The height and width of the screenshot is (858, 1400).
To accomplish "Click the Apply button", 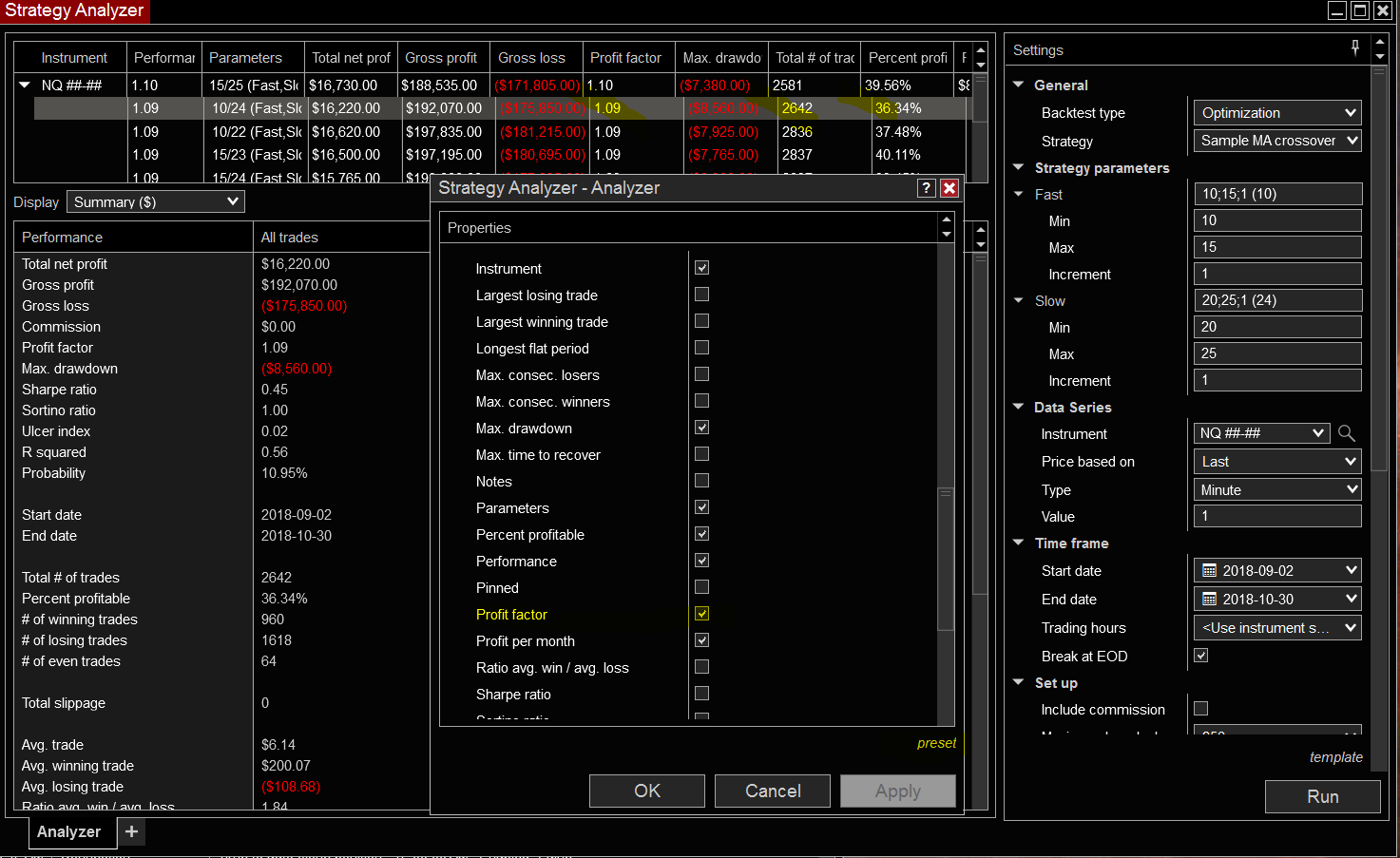I will [898, 791].
